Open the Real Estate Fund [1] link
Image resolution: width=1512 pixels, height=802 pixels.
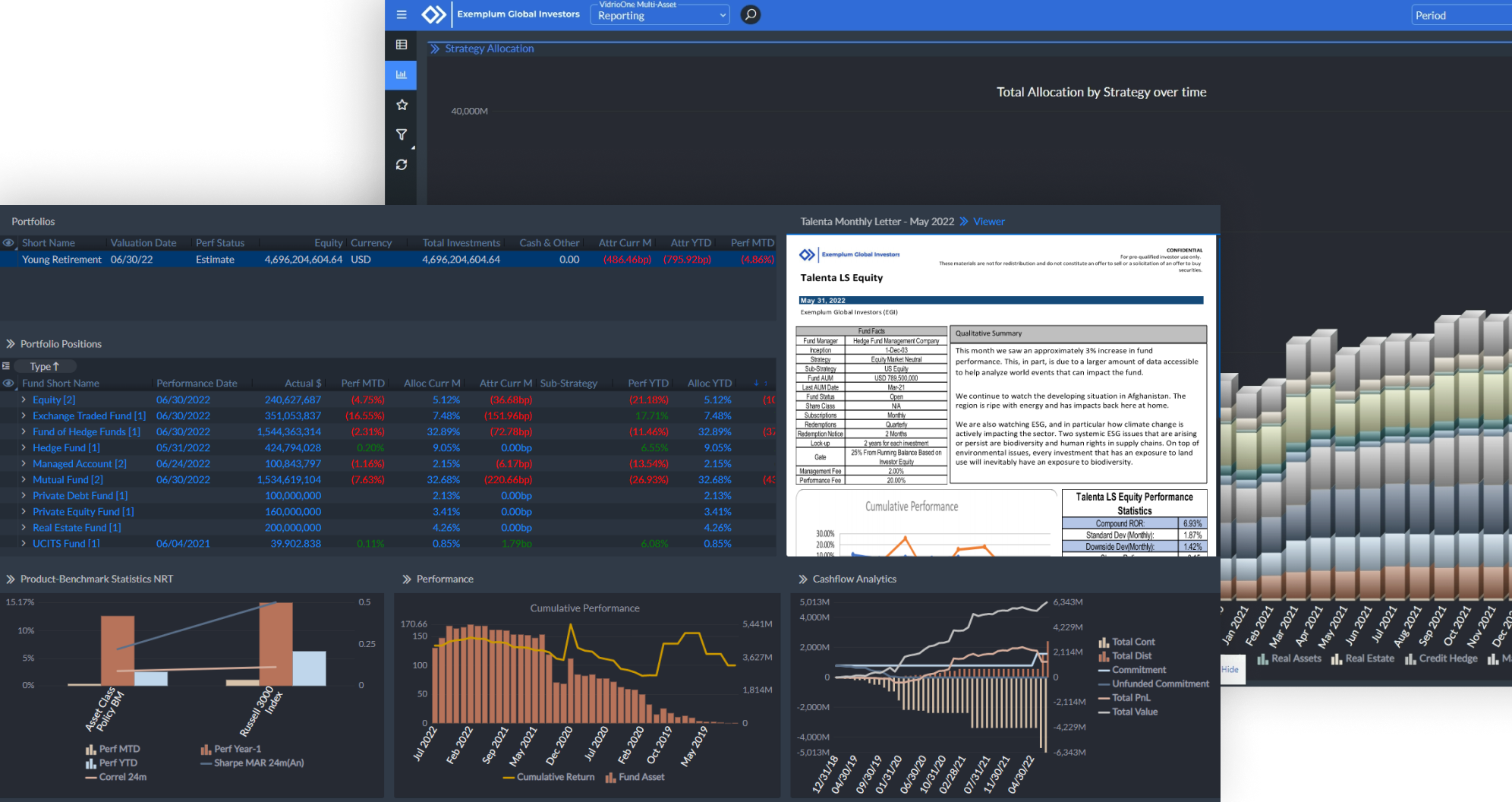77,527
